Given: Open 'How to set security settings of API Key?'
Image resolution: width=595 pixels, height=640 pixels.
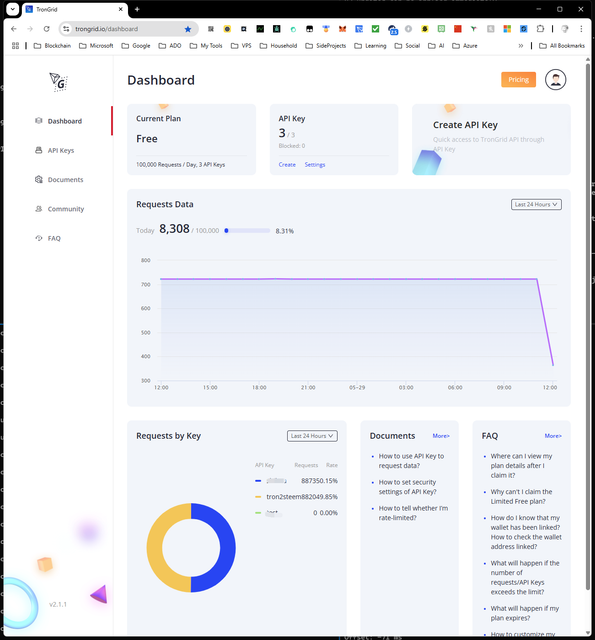Looking at the screenshot, I should click(408, 487).
